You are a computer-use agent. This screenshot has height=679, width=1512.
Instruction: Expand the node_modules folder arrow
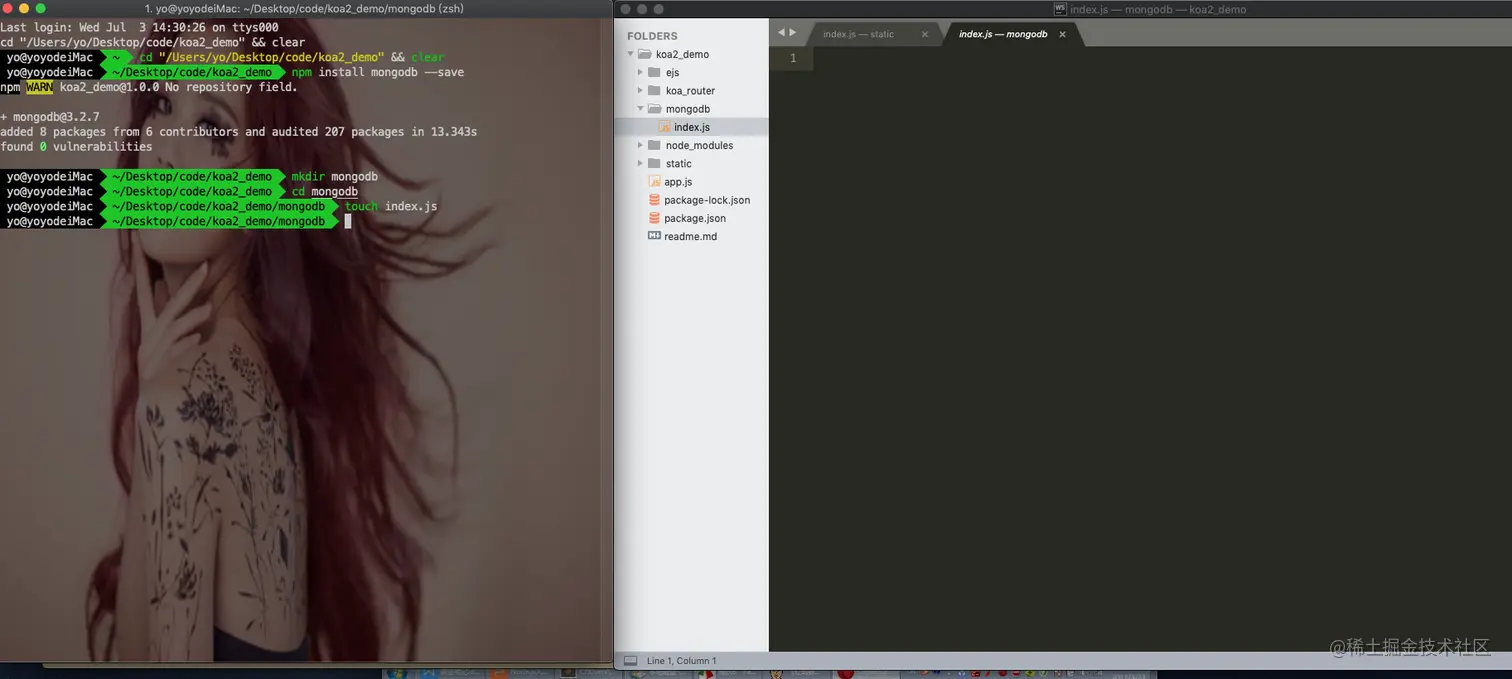(640, 145)
